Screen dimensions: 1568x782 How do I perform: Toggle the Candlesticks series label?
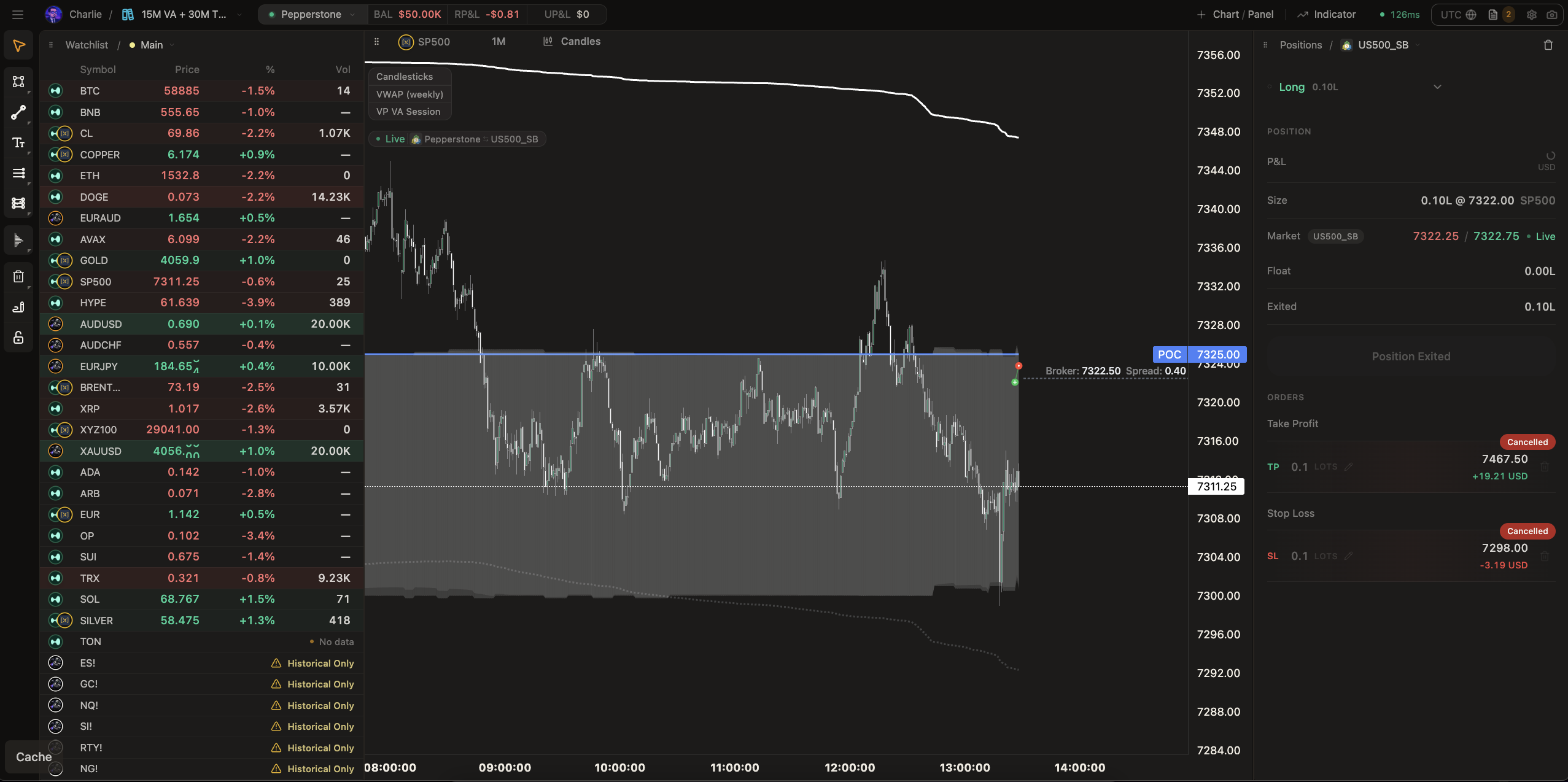(x=405, y=76)
